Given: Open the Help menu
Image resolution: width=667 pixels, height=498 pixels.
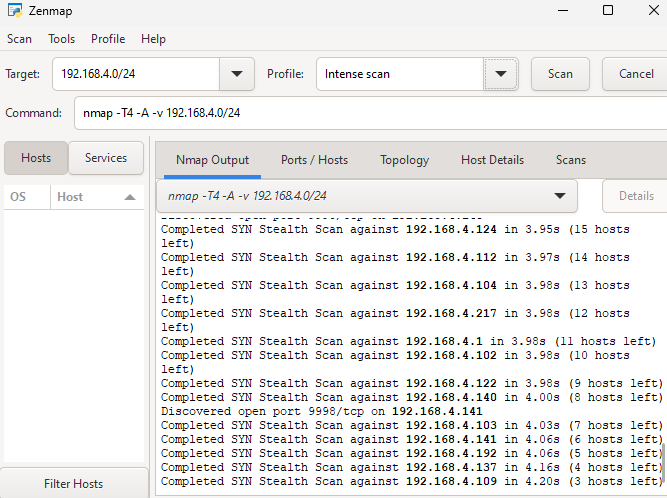Looking at the screenshot, I should pyautogui.click(x=154, y=39).
